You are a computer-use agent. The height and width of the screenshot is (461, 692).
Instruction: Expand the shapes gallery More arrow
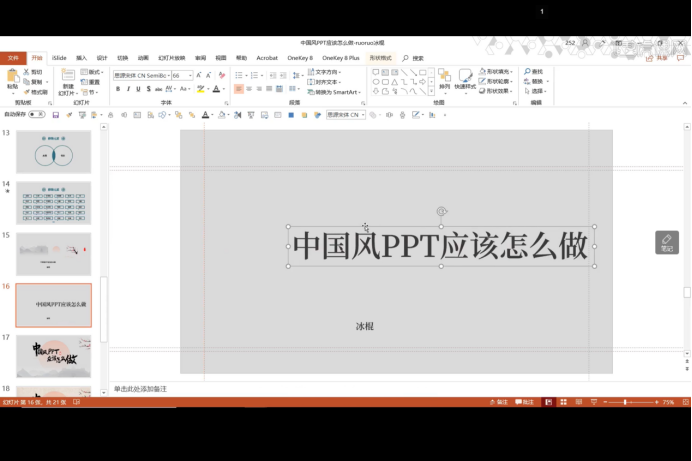431,91
